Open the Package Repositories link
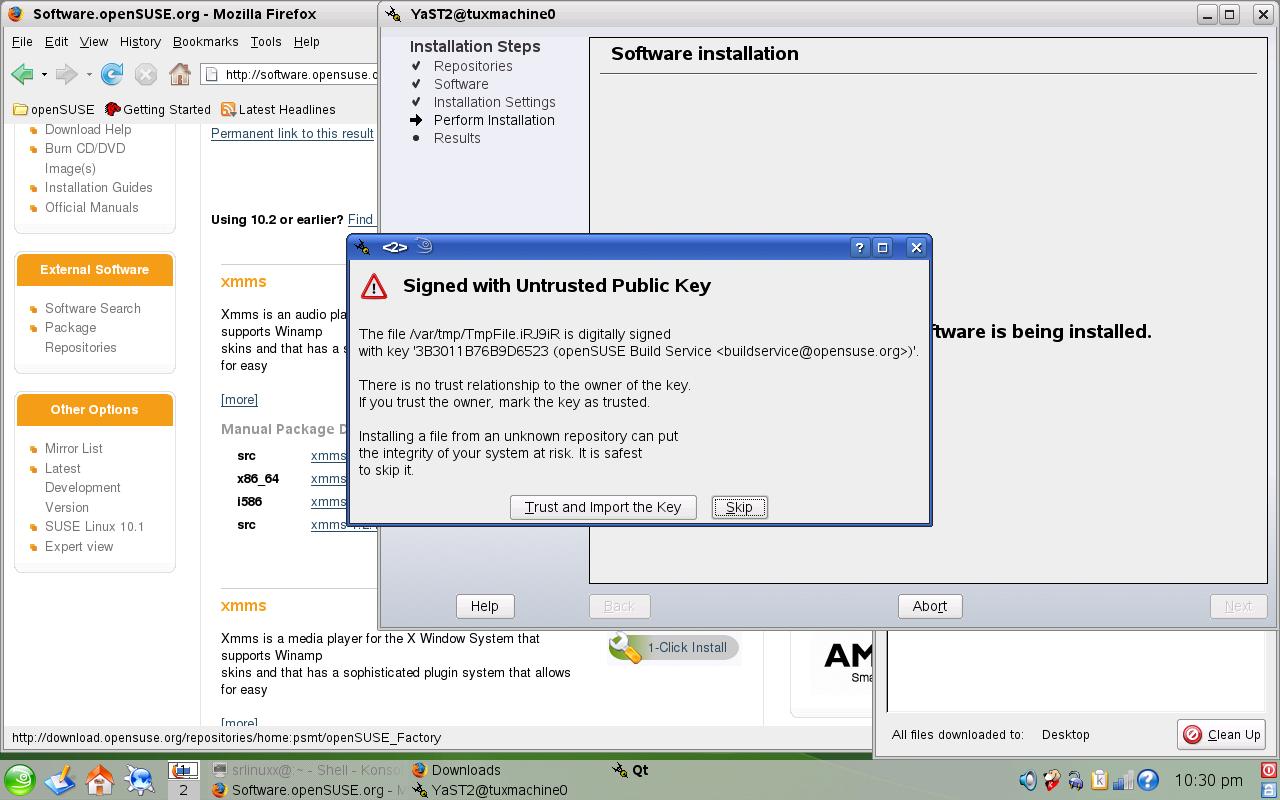Image resolution: width=1280 pixels, height=800 pixels. coord(81,337)
